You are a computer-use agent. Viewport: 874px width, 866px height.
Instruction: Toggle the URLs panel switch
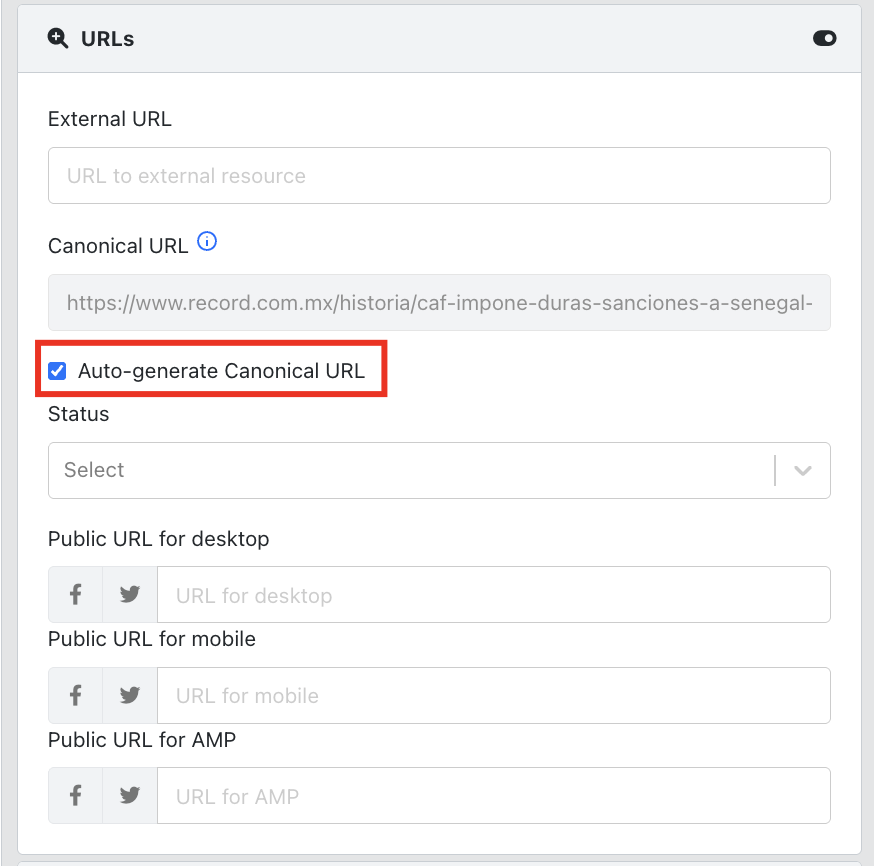(x=824, y=39)
